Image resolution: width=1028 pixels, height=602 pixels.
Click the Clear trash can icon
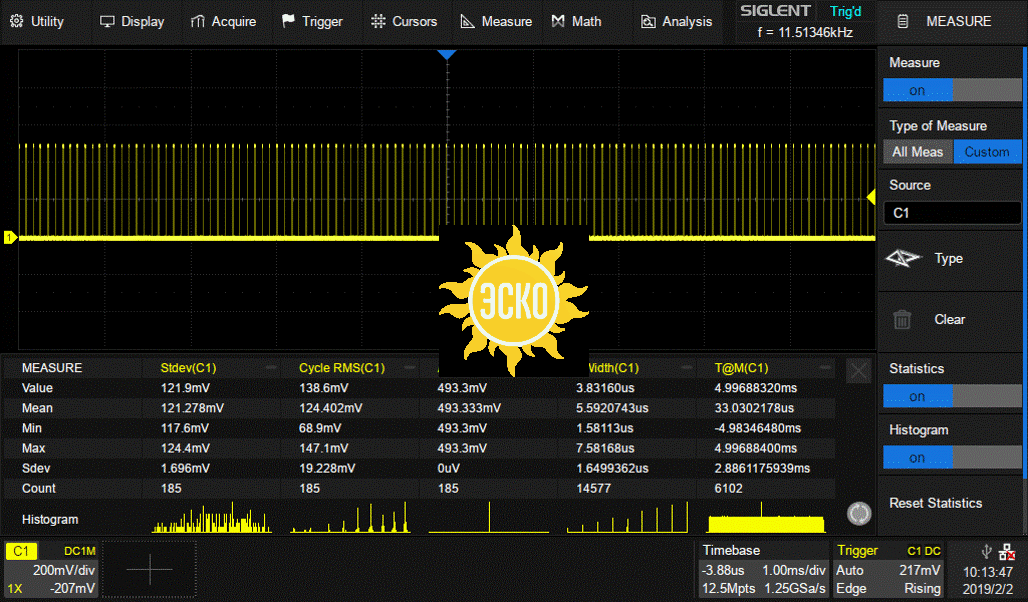pyautogui.click(x=902, y=319)
